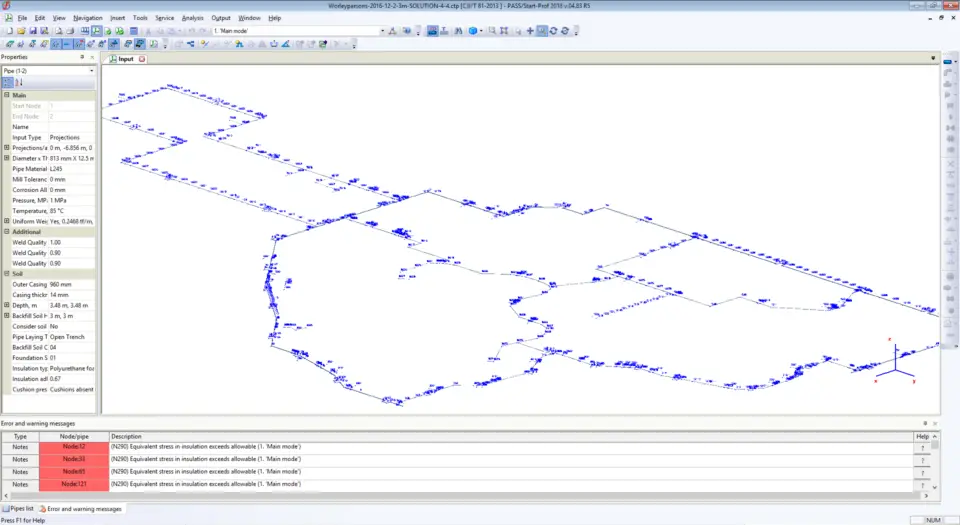The width and height of the screenshot is (960, 525).
Task: Click the New document icon
Action: point(8,31)
